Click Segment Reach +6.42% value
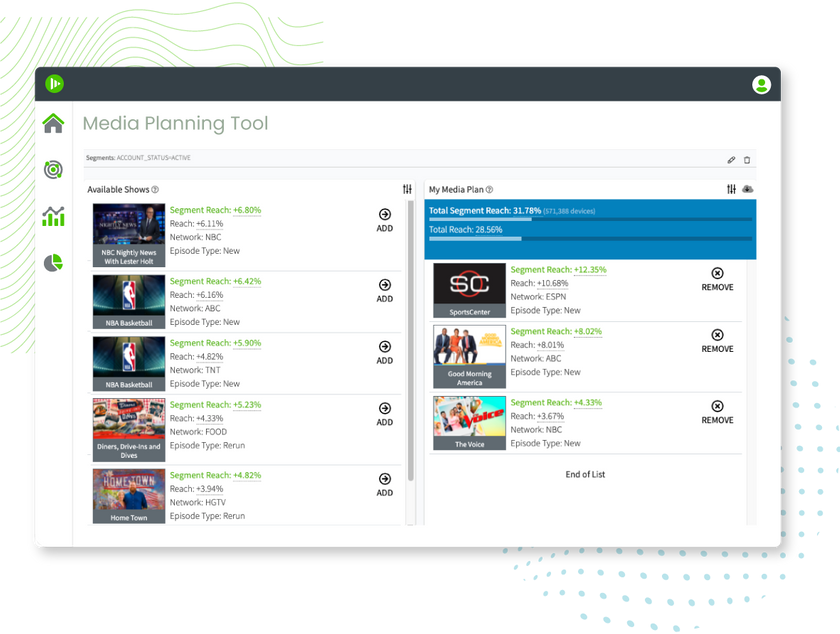This screenshot has height=634, width=840. [247, 281]
